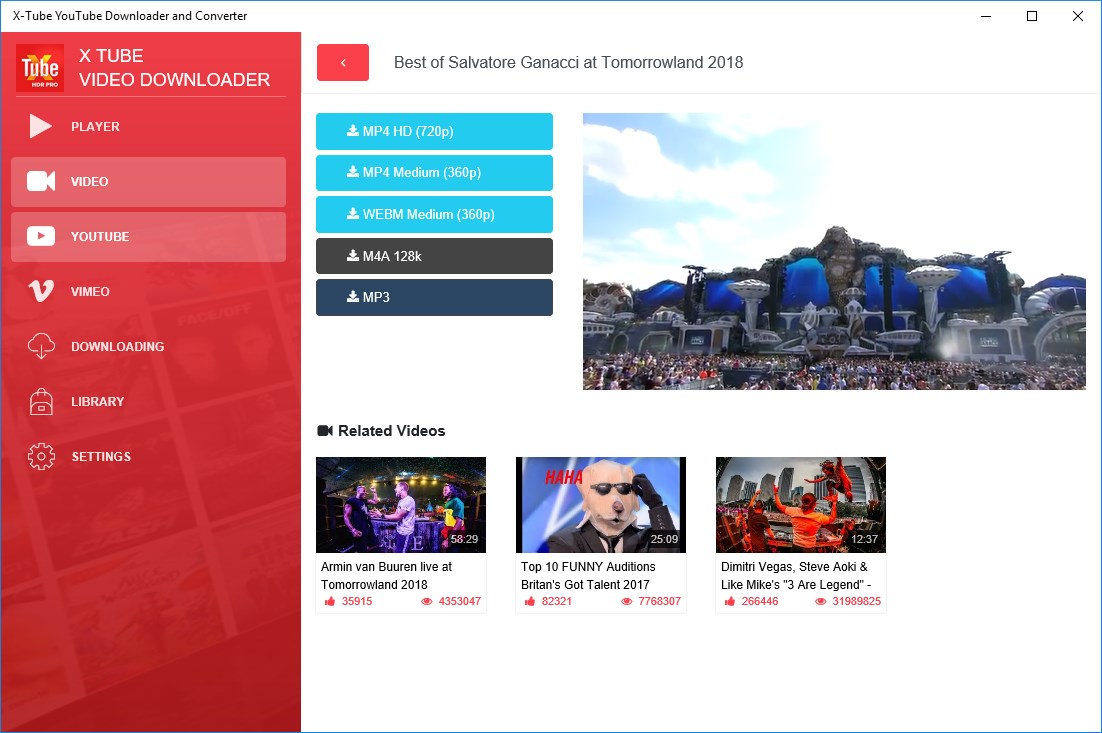Go back with the red arrow button
Screen dimensions: 1102x733
point(343,63)
